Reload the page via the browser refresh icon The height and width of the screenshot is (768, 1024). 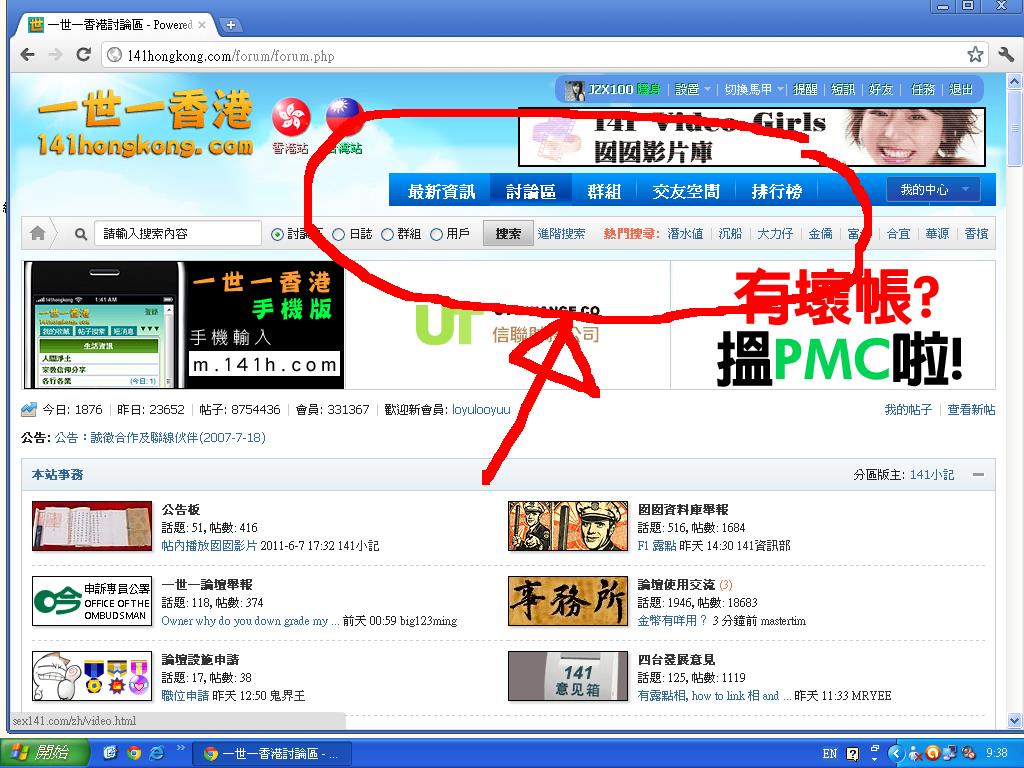click(84, 55)
